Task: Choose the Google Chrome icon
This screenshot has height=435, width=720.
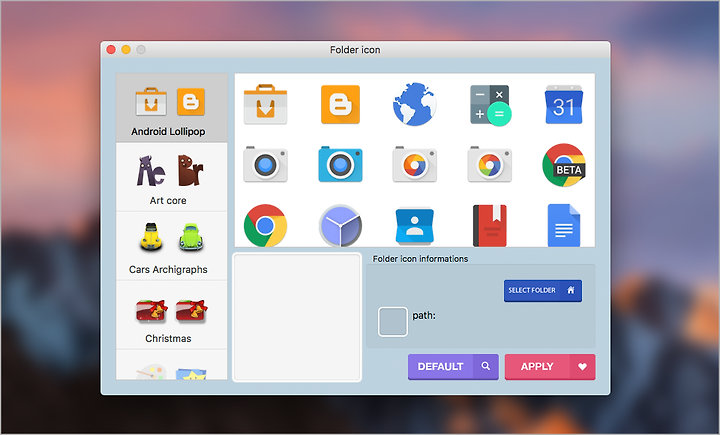Action: point(265,226)
